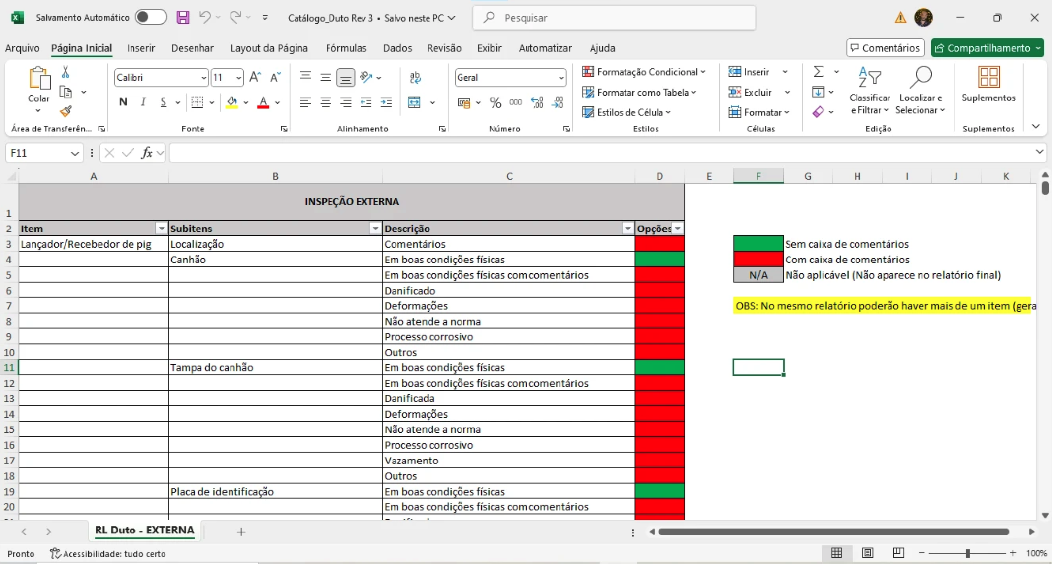Click the horizontal scrollbar
The width and height of the screenshot is (1052, 564).
pyautogui.click(x=834, y=532)
